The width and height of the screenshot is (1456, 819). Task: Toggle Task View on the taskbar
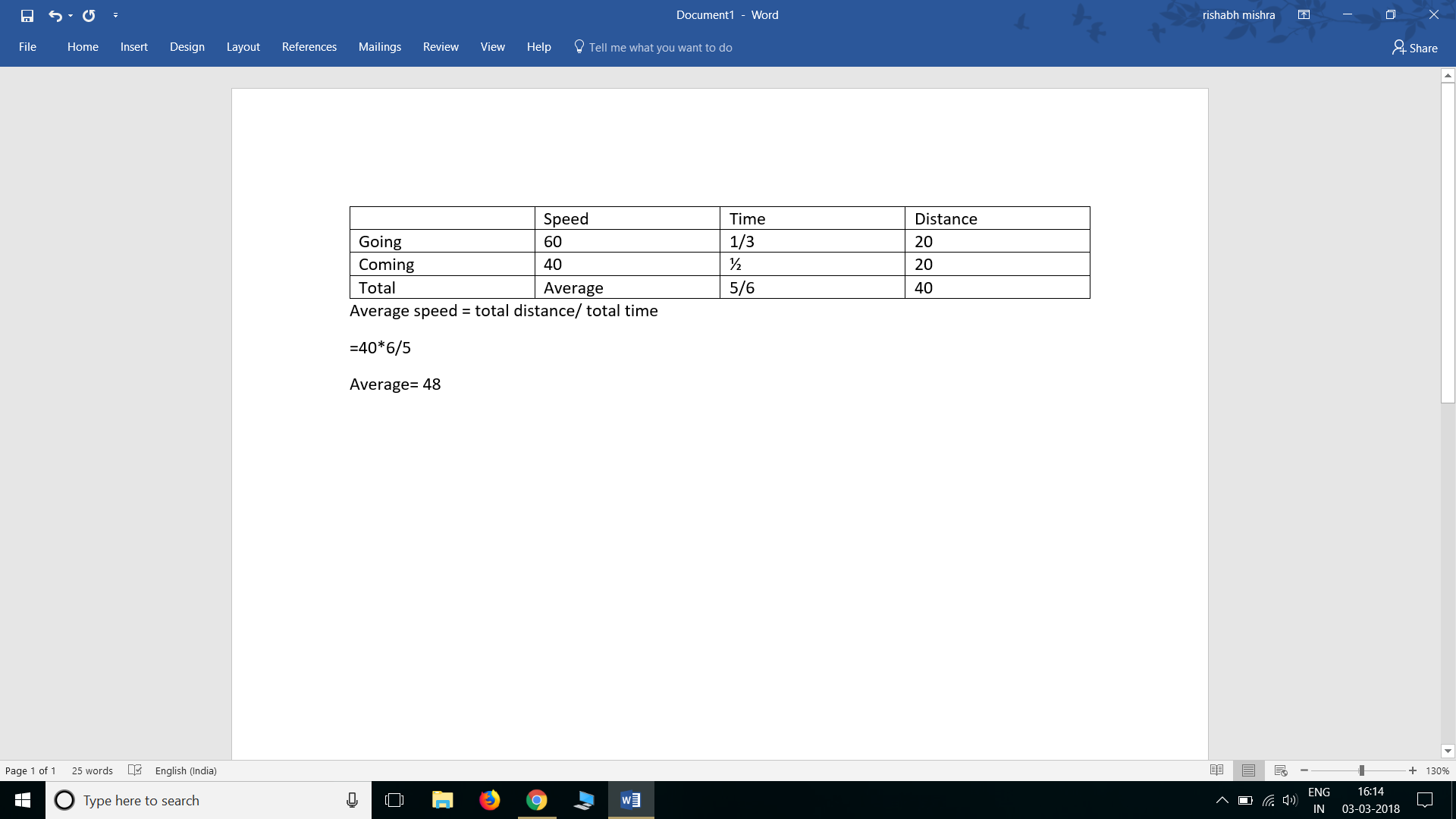click(x=395, y=800)
